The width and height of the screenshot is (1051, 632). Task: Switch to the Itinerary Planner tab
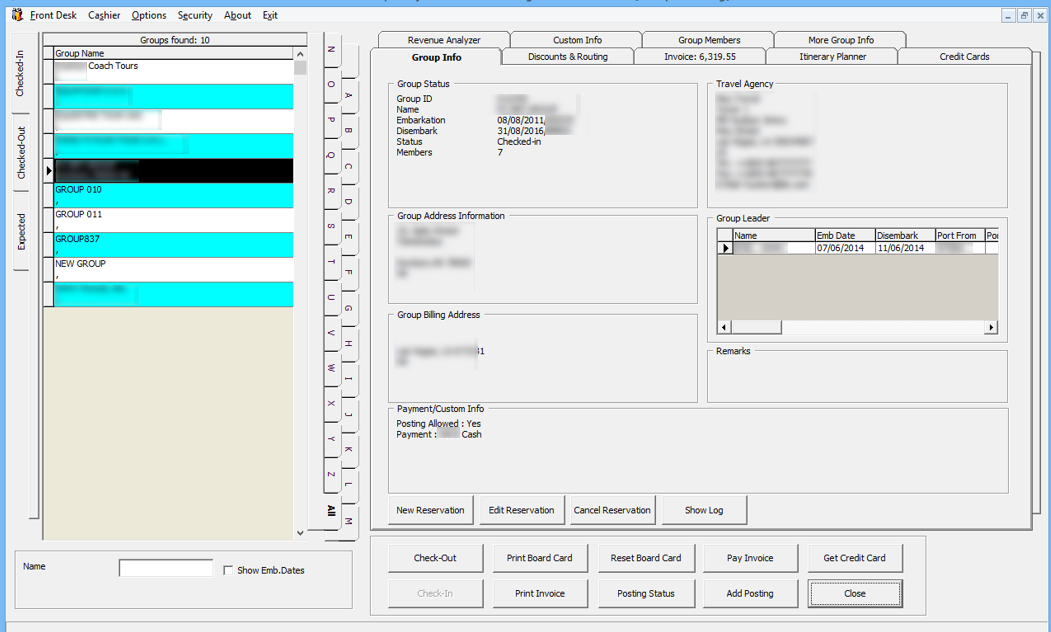click(832, 57)
